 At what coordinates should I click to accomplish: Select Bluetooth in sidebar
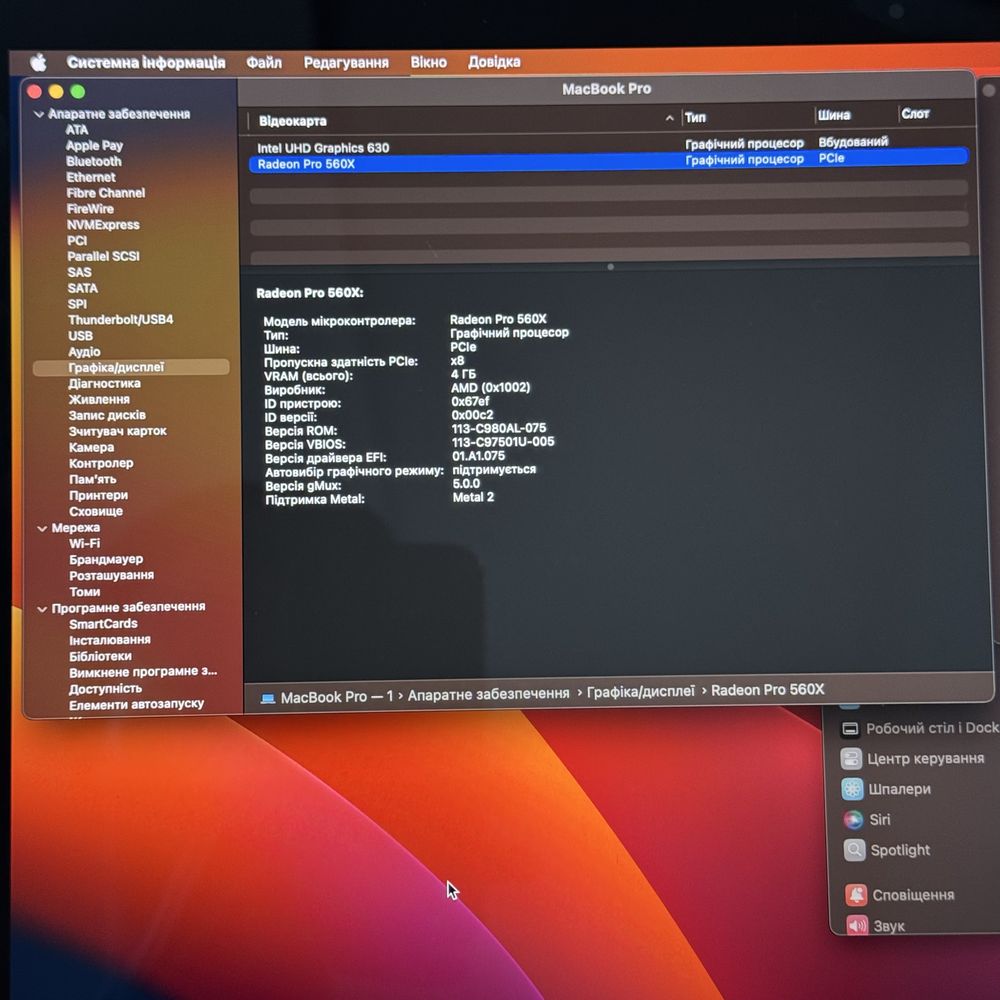coord(94,161)
